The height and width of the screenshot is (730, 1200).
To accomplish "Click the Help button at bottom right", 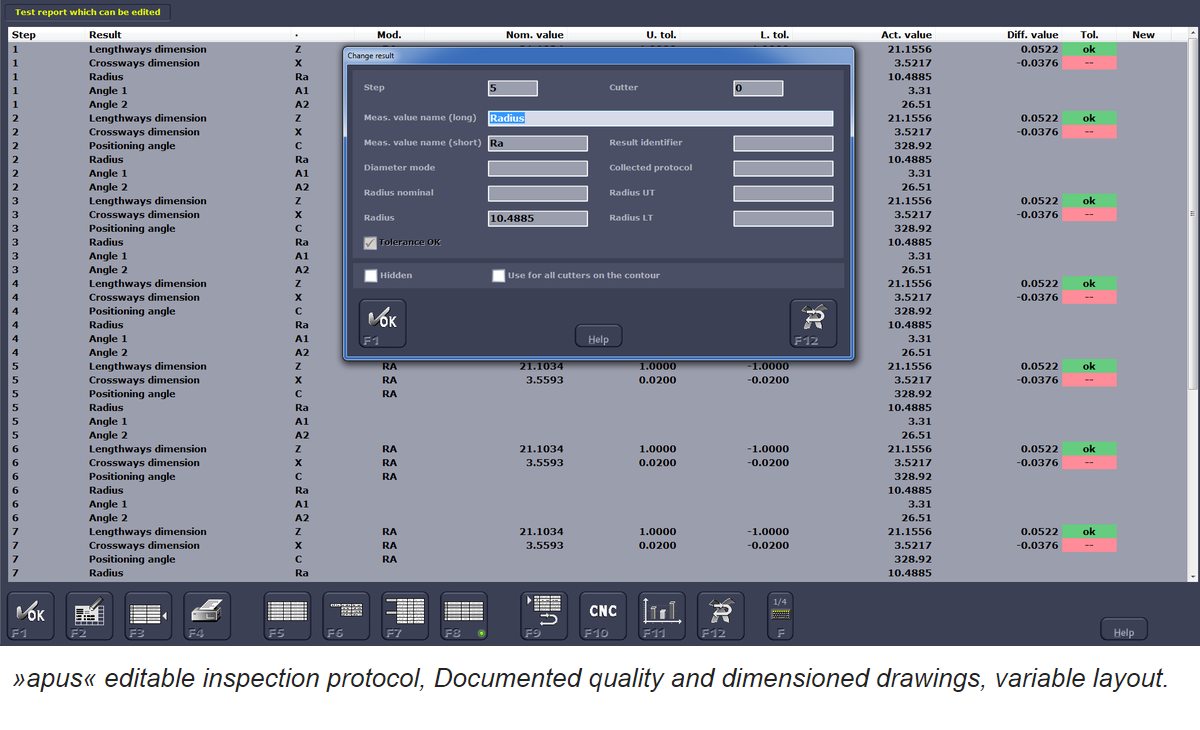I will [1124, 631].
